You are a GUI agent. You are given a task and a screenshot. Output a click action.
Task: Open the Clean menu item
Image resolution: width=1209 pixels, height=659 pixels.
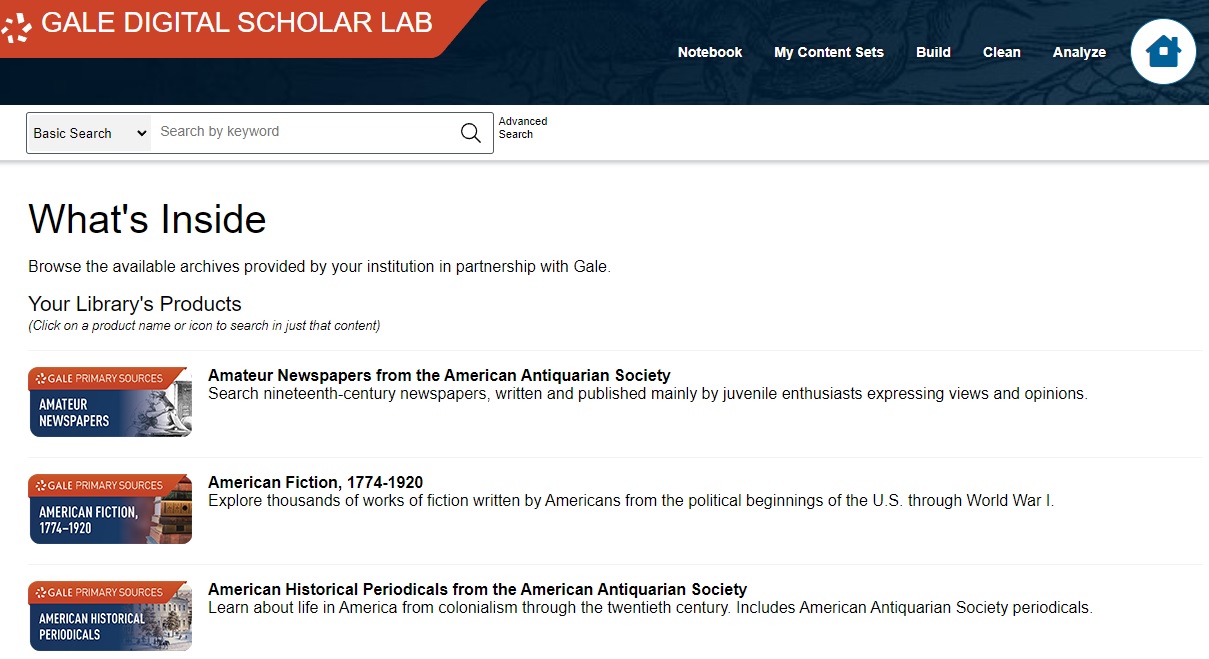1002,52
